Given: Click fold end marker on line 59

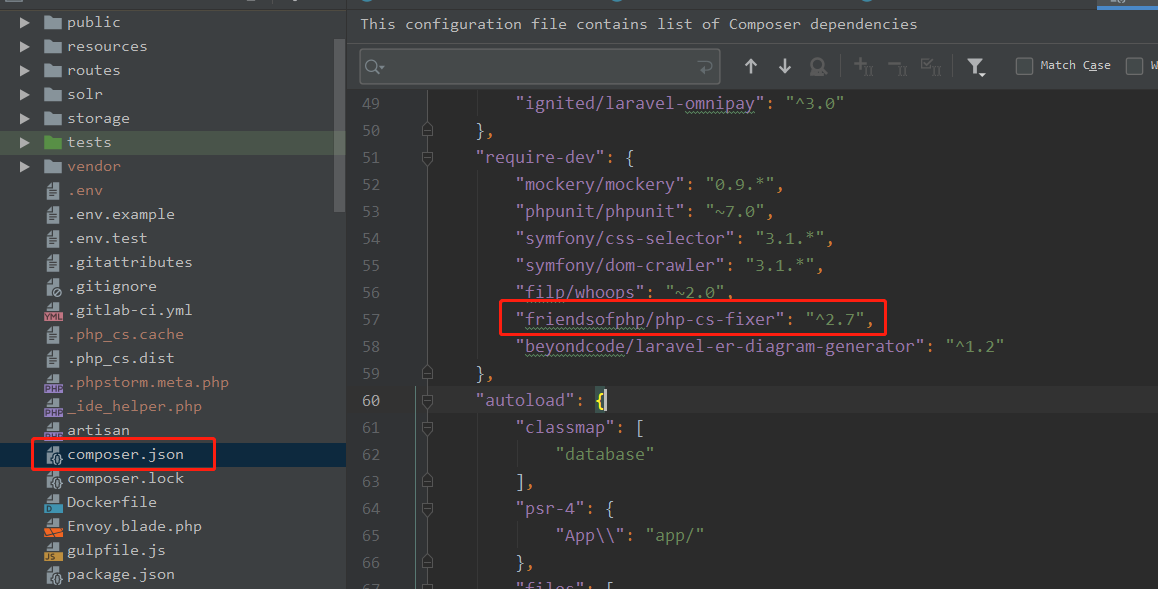Looking at the screenshot, I should (x=427, y=373).
